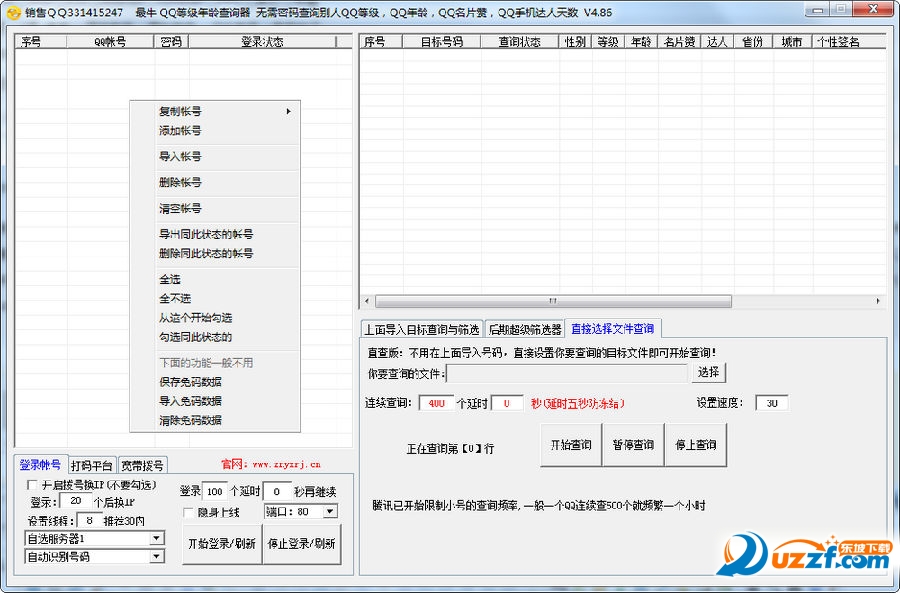The width and height of the screenshot is (900, 593).
Task: Click the 你要查询的文件 path input field
Action: click(x=567, y=372)
